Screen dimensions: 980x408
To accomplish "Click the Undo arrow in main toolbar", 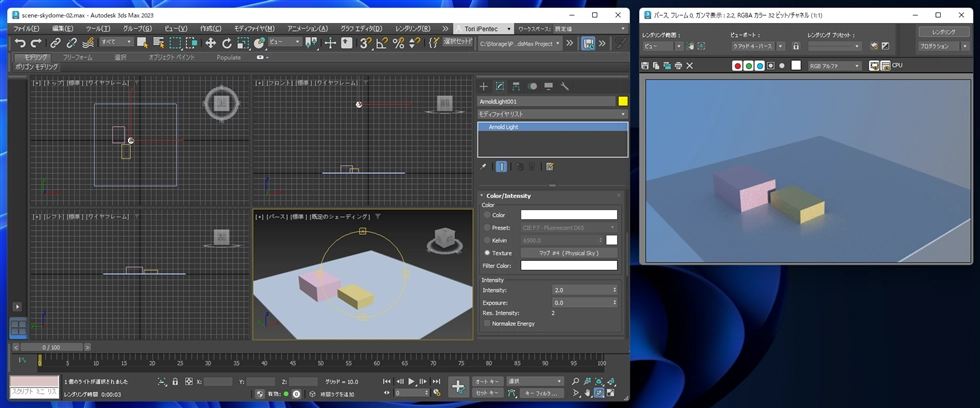I will pyautogui.click(x=20, y=43).
